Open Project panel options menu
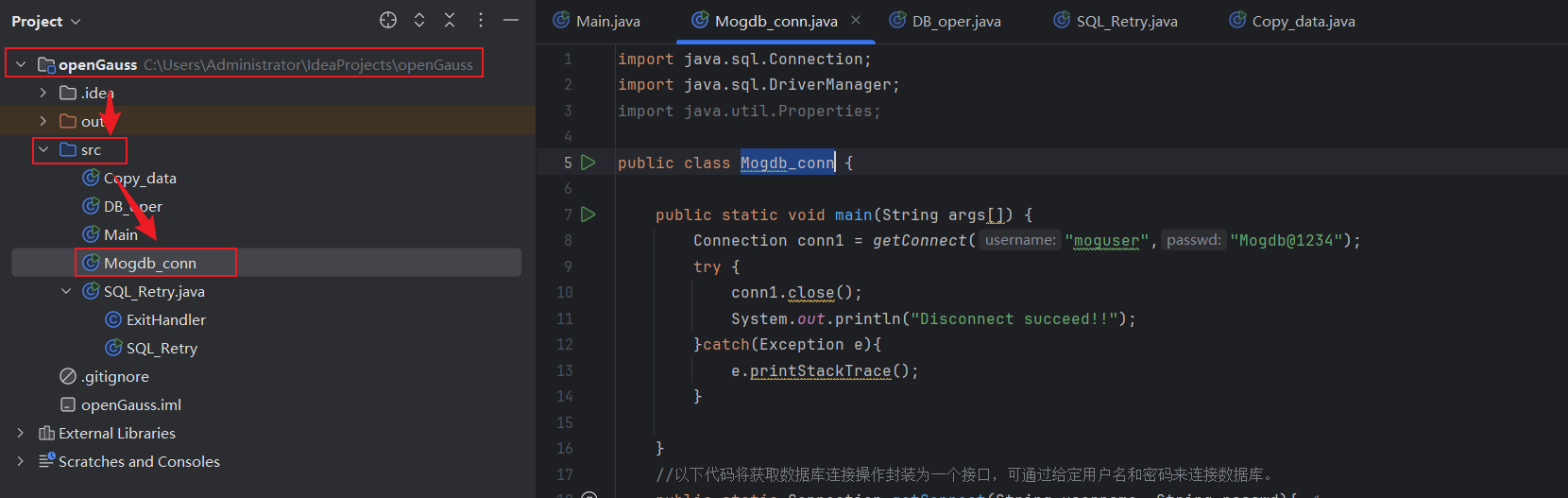The width and height of the screenshot is (1568, 498). (x=481, y=20)
